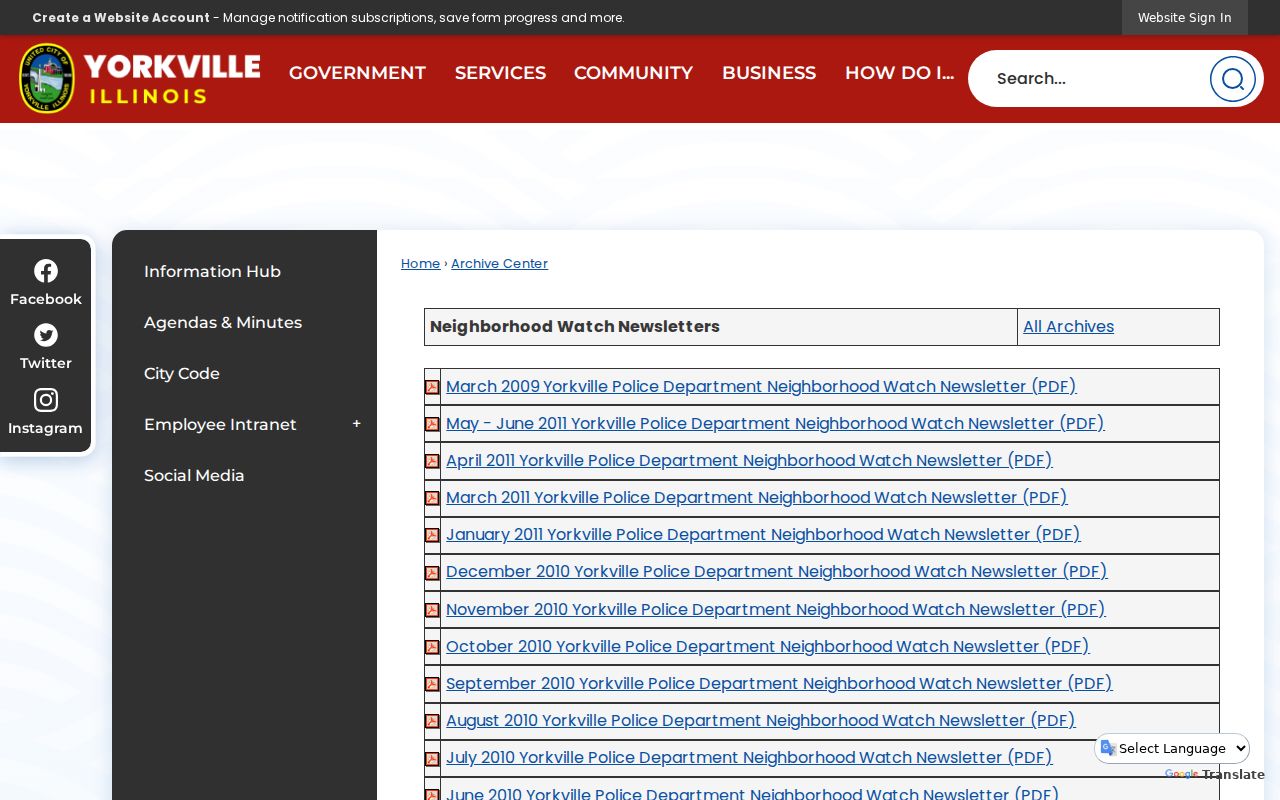Click PDF icon beside September 2010 newsletter
This screenshot has height=800, width=1280.
point(432,684)
